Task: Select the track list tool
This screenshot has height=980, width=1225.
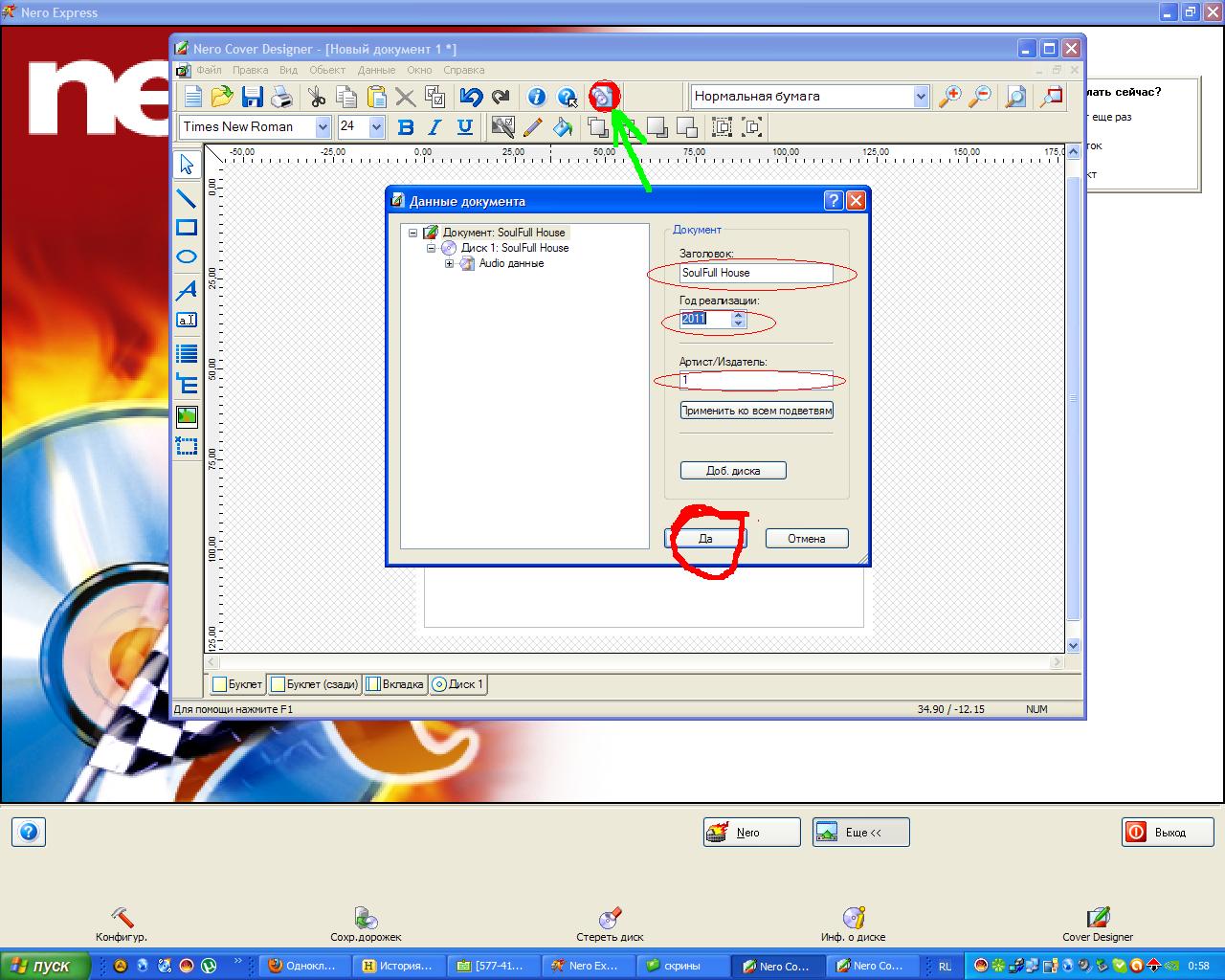Action: pyautogui.click(x=187, y=354)
